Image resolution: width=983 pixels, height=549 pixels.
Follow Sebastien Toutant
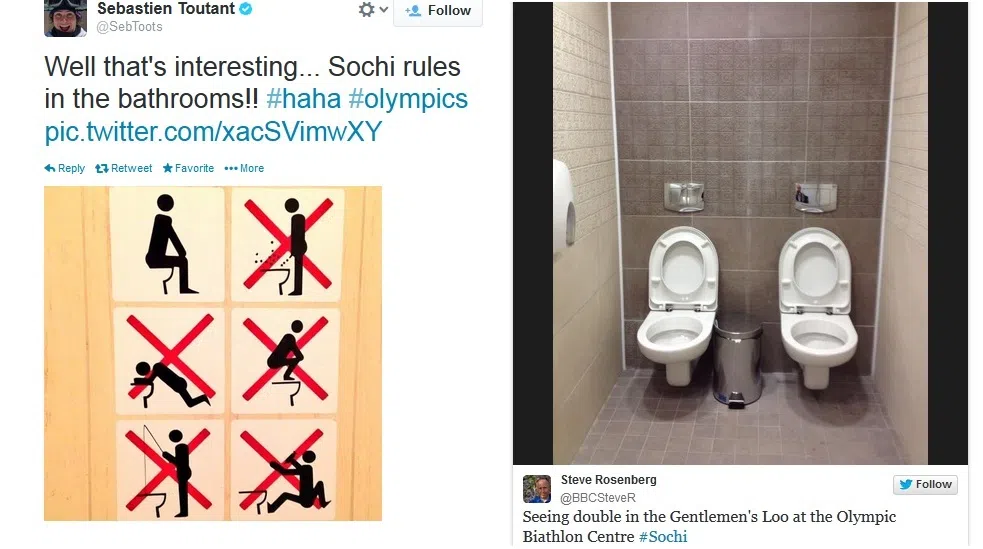coord(438,11)
